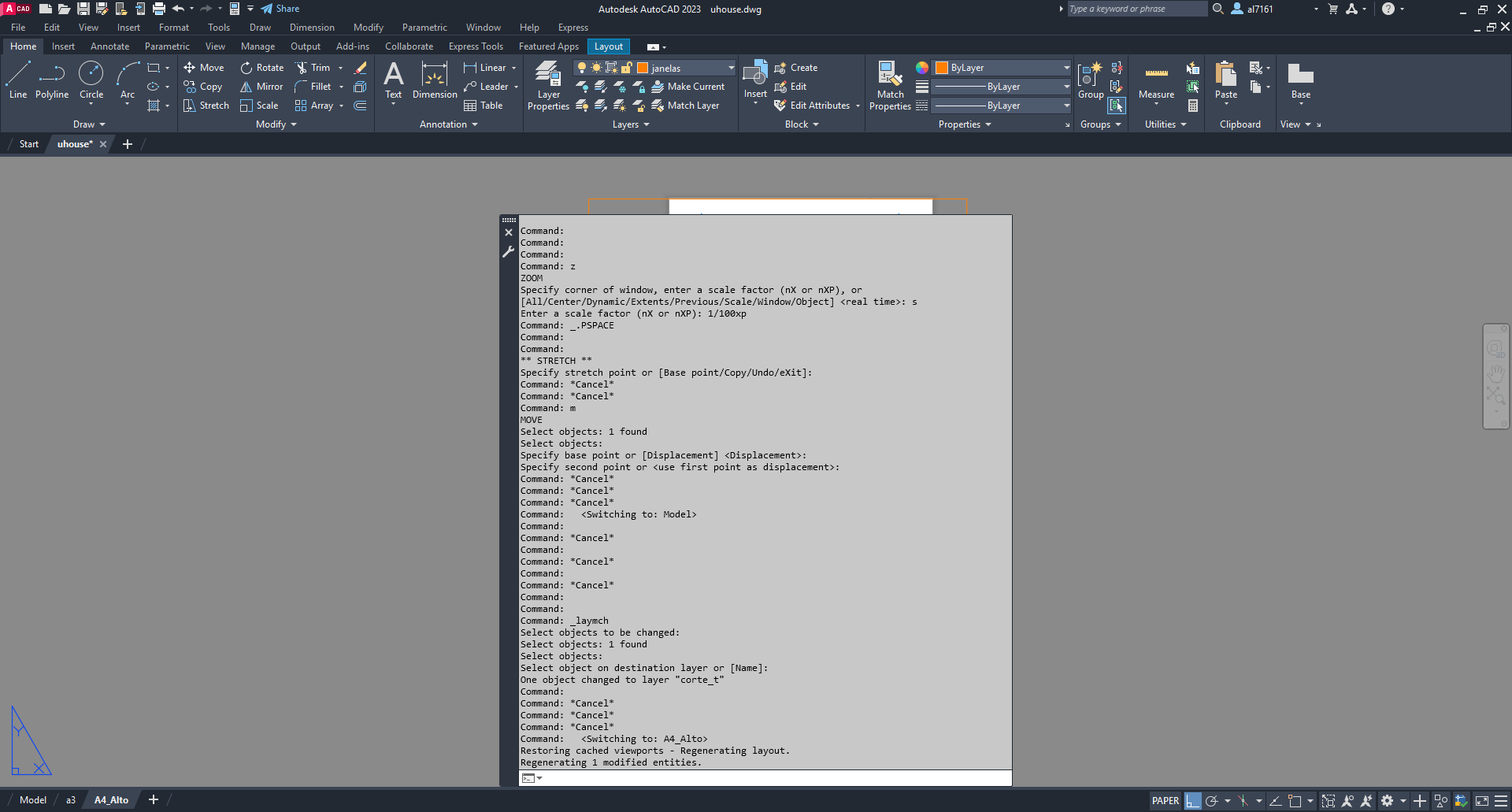The height and width of the screenshot is (812, 1512).
Task: Click the object color wheel icon
Action: [x=922, y=68]
